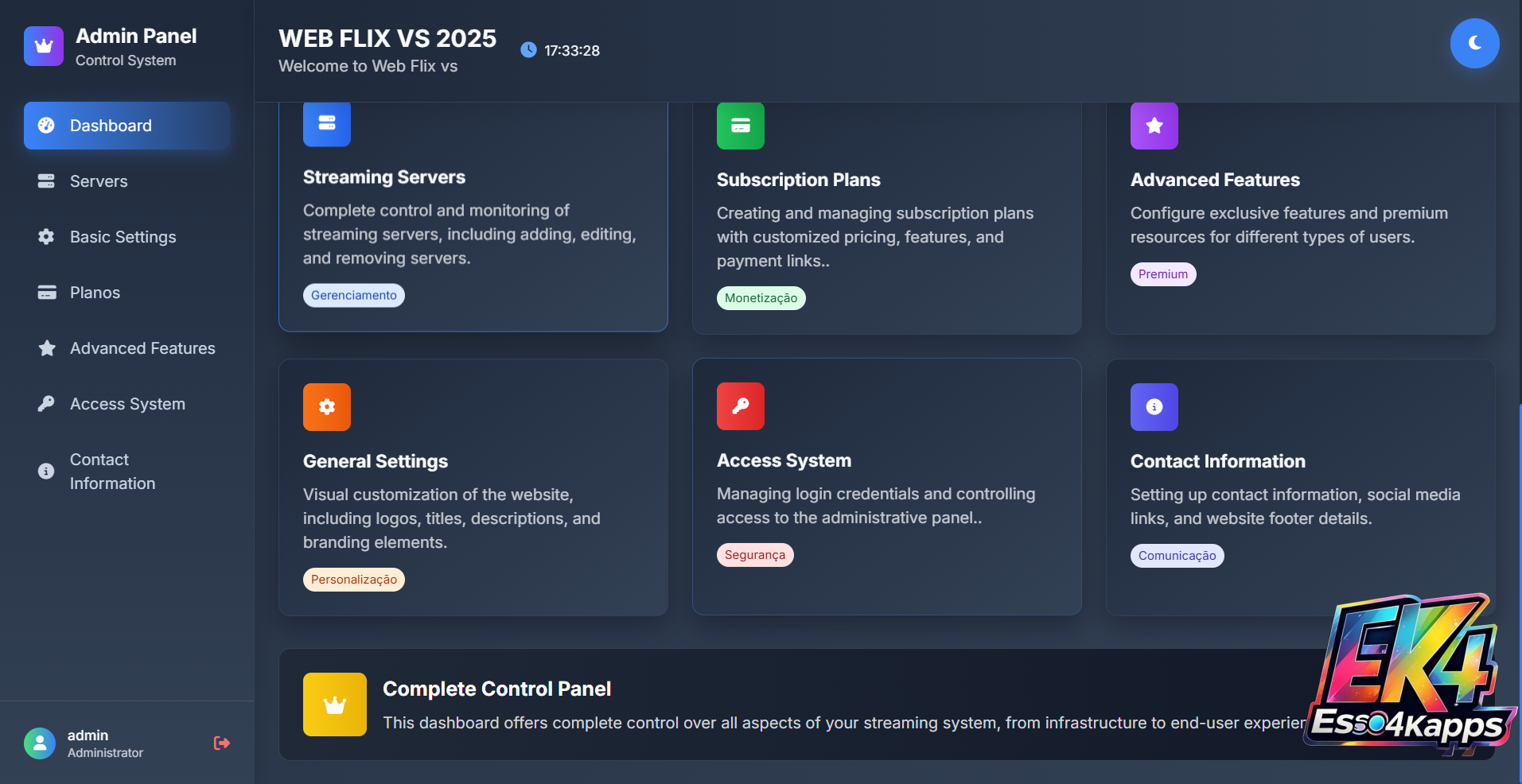
Task: Open Contact Information sidebar item
Action: (x=112, y=472)
